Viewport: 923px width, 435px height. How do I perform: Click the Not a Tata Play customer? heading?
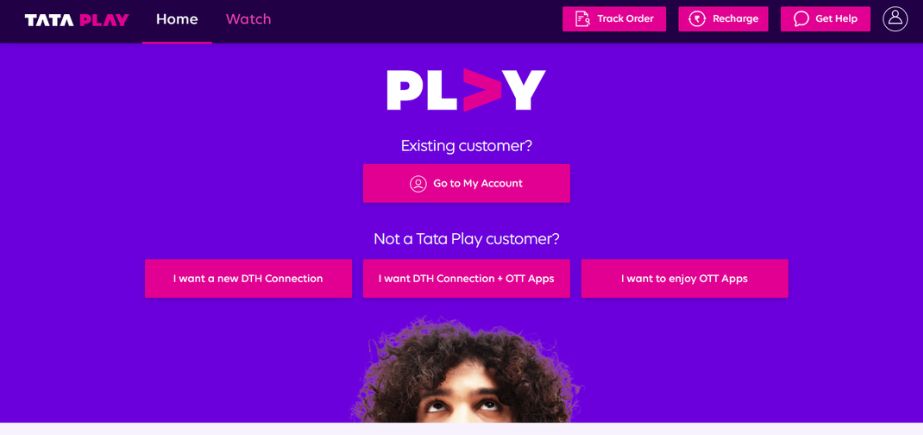(x=466, y=239)
